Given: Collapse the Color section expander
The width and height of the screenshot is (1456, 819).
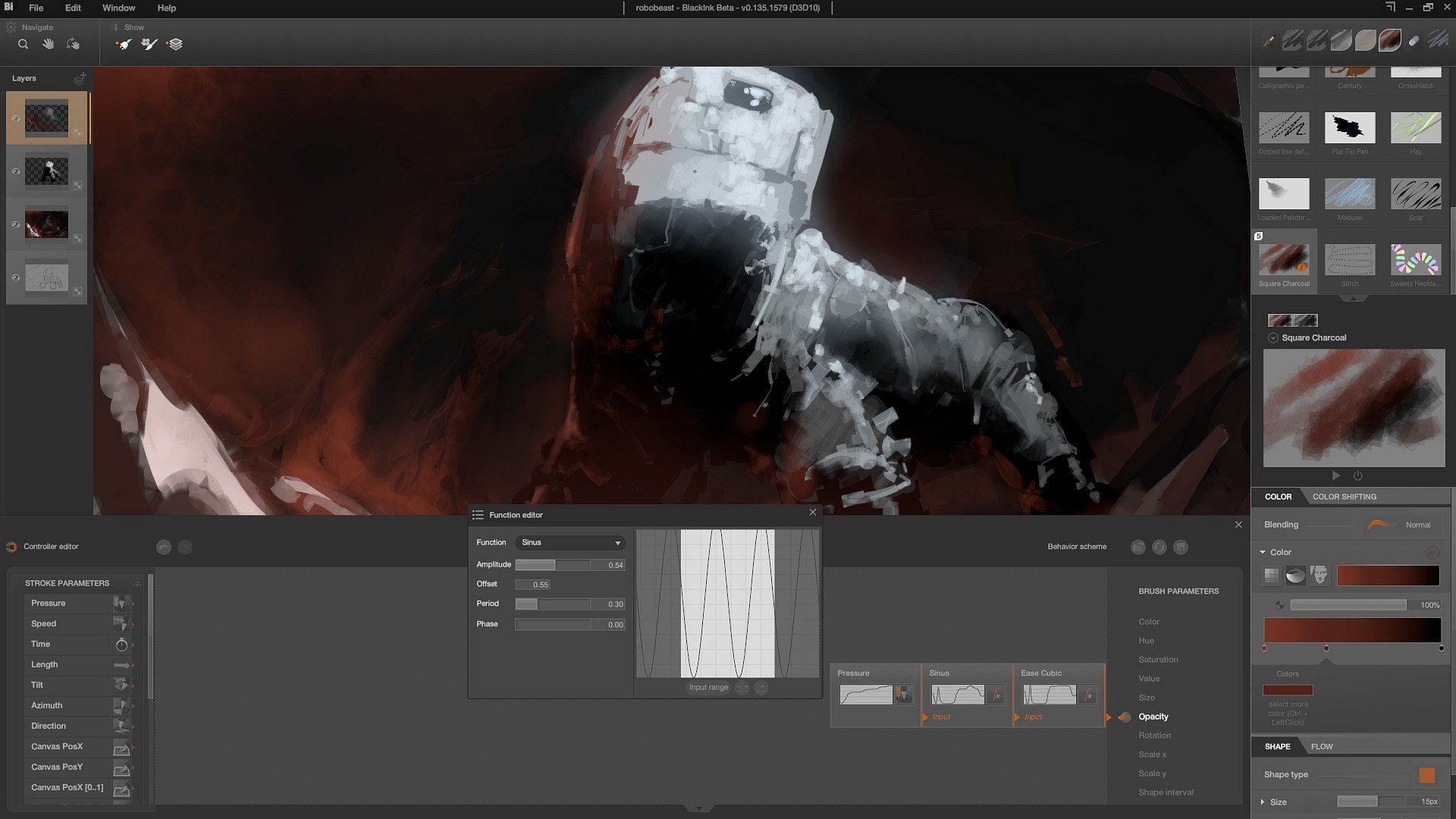Looking at the screenshot, I should (x=1263, y=552).
